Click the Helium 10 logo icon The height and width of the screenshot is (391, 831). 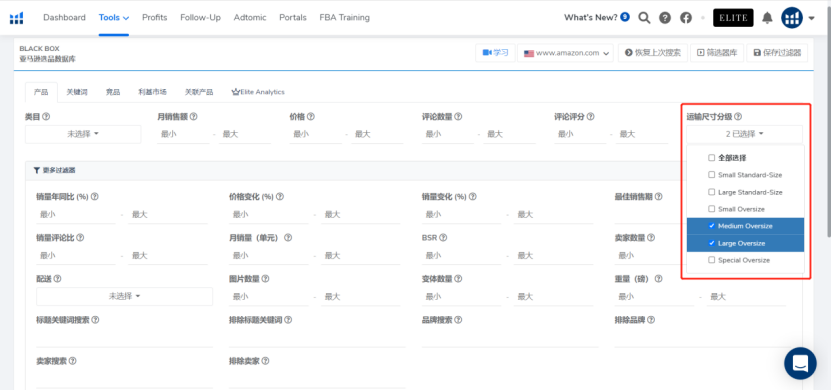(16, 18)
